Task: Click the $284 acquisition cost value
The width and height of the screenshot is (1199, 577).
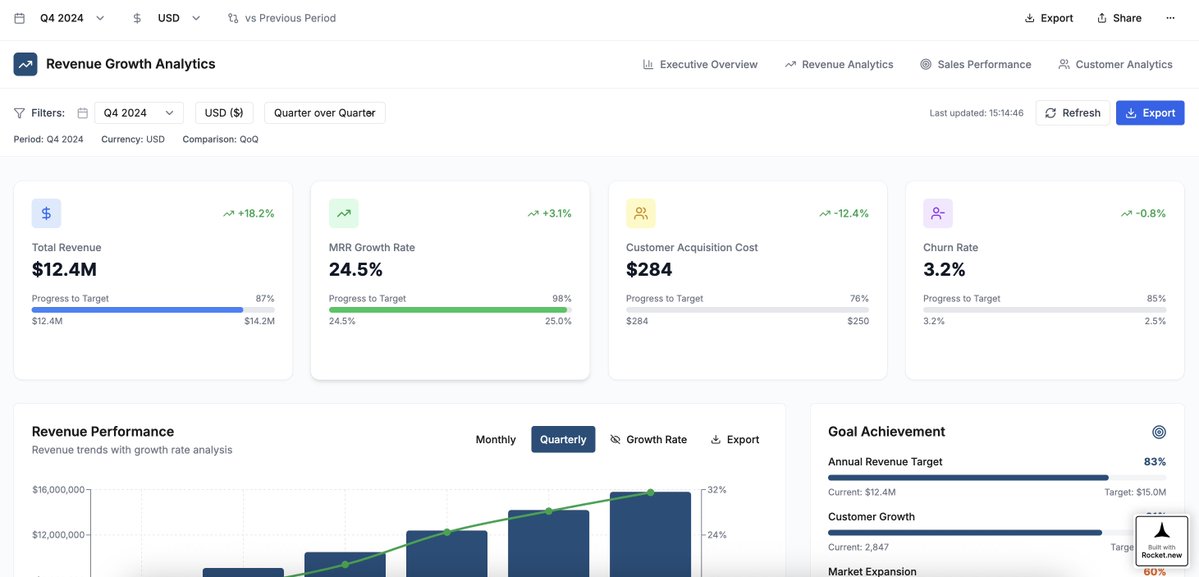Action: 649,270
